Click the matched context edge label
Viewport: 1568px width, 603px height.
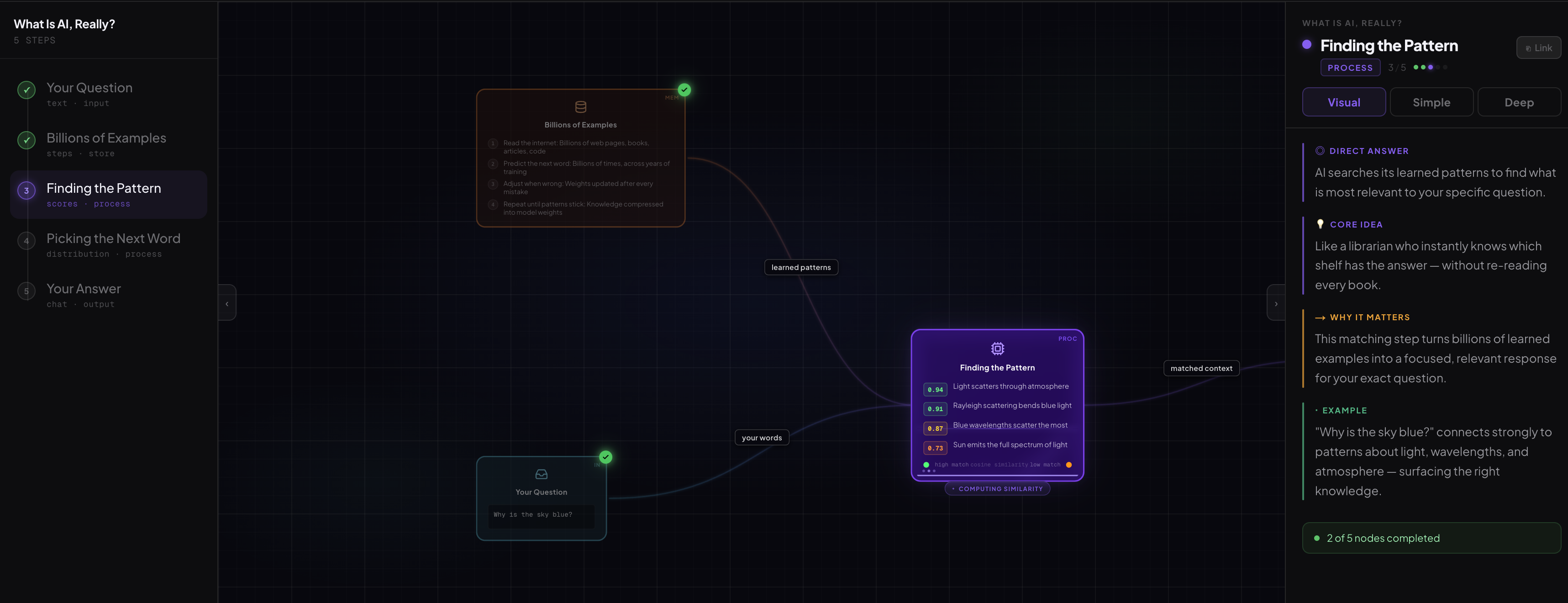(x=1200, y=369)
